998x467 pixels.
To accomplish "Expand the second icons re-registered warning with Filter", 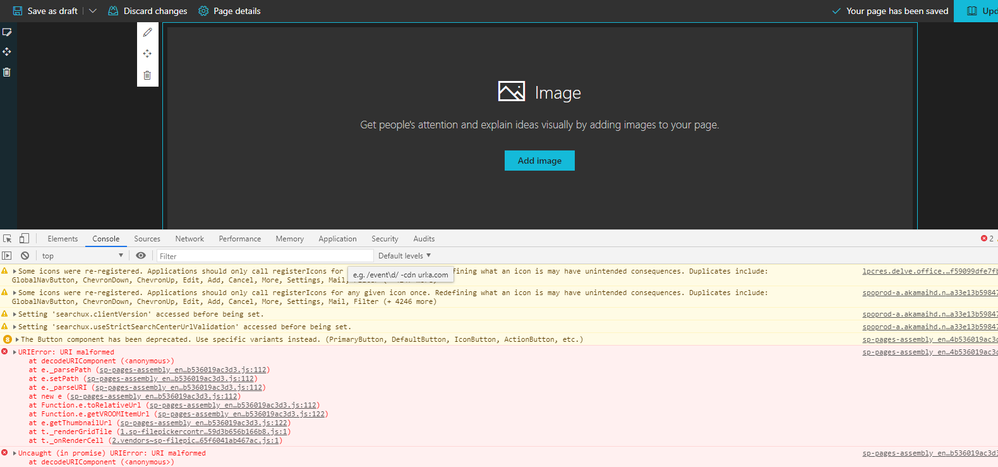I will (15, 293).
